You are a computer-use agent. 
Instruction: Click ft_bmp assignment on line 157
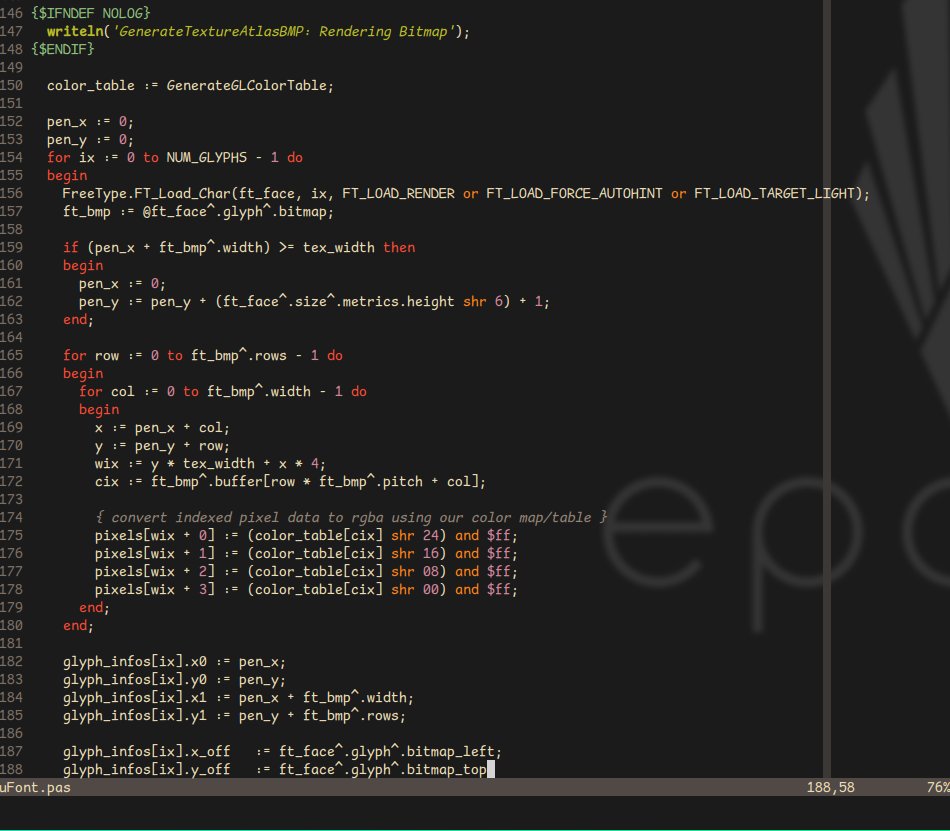(x=198, y=211)
